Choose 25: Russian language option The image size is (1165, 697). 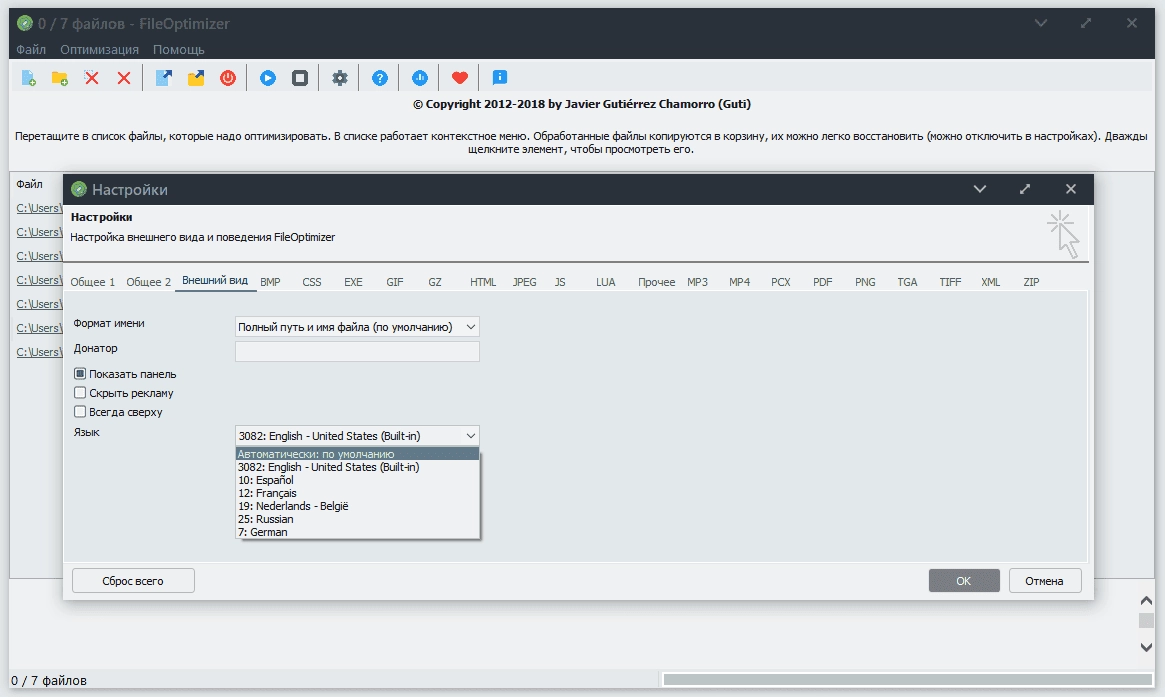click(x=357, y=519)
